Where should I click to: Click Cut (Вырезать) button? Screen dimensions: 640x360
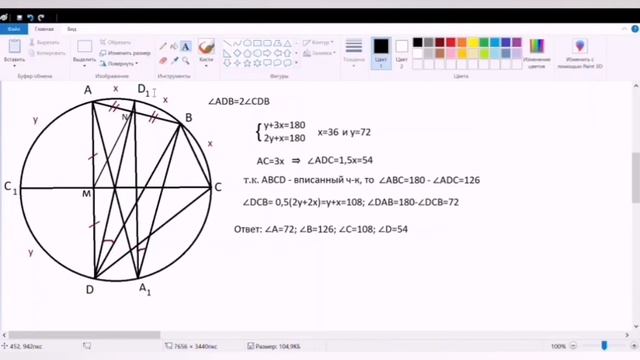[44, 42]
